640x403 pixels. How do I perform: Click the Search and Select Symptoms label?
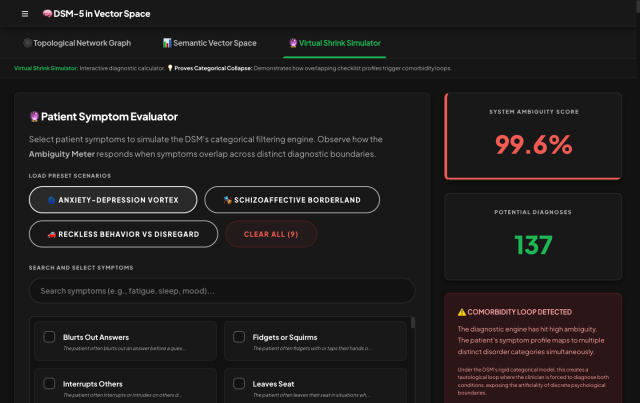pos(81,267)
